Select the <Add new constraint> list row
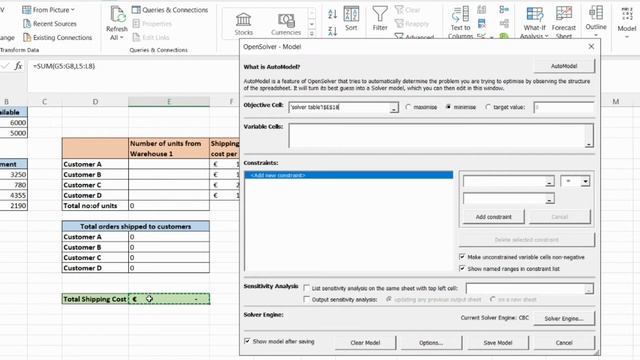The image size is (640, 360). coord(349,175)
